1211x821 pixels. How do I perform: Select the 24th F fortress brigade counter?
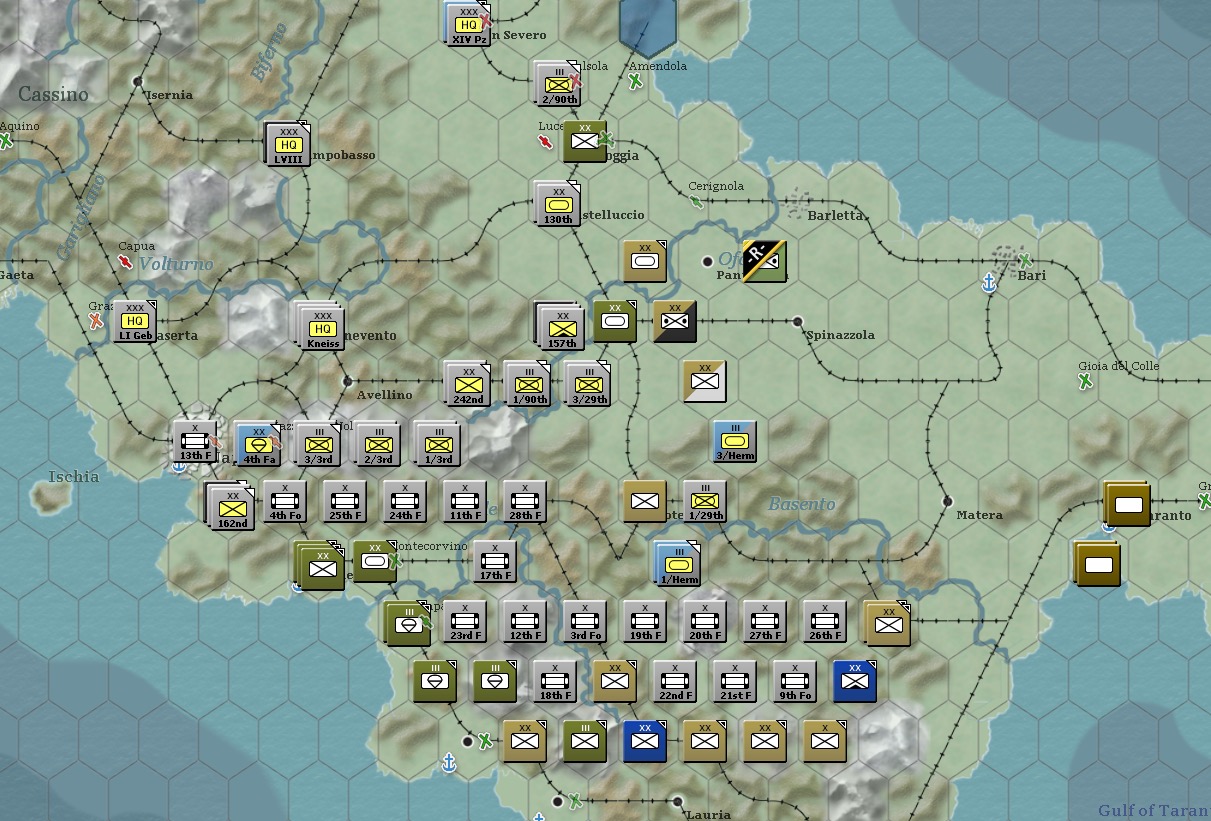pyautogui.click(x=406, y=502)
